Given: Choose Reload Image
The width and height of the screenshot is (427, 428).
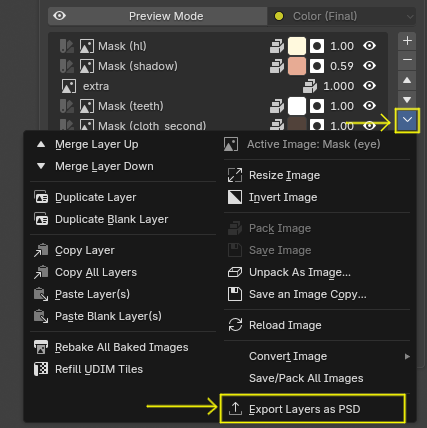Looking at the screenshot, I should (317, 325).
